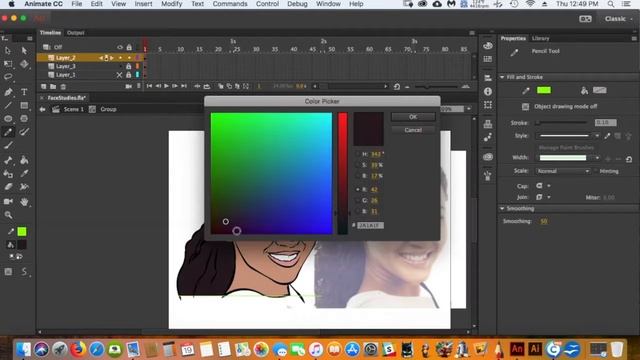Open the Modify menu
Viewport: 640px width, 360px height.
[x=171, y=4]
